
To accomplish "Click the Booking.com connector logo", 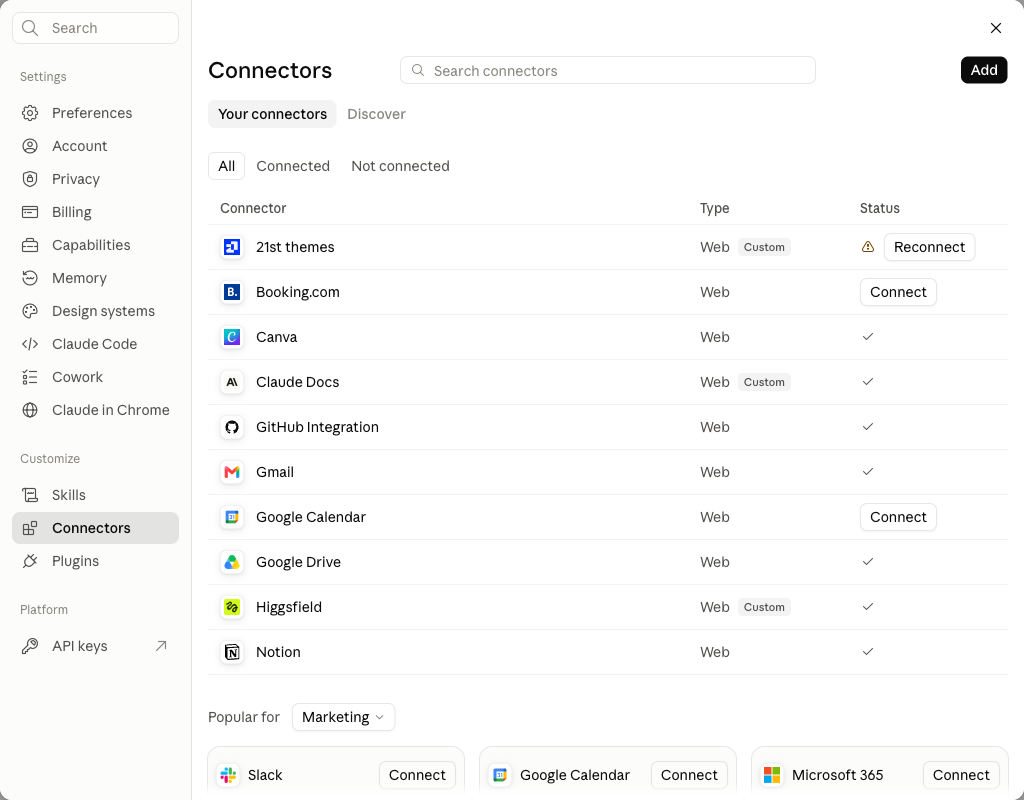I will coord(232,292).
